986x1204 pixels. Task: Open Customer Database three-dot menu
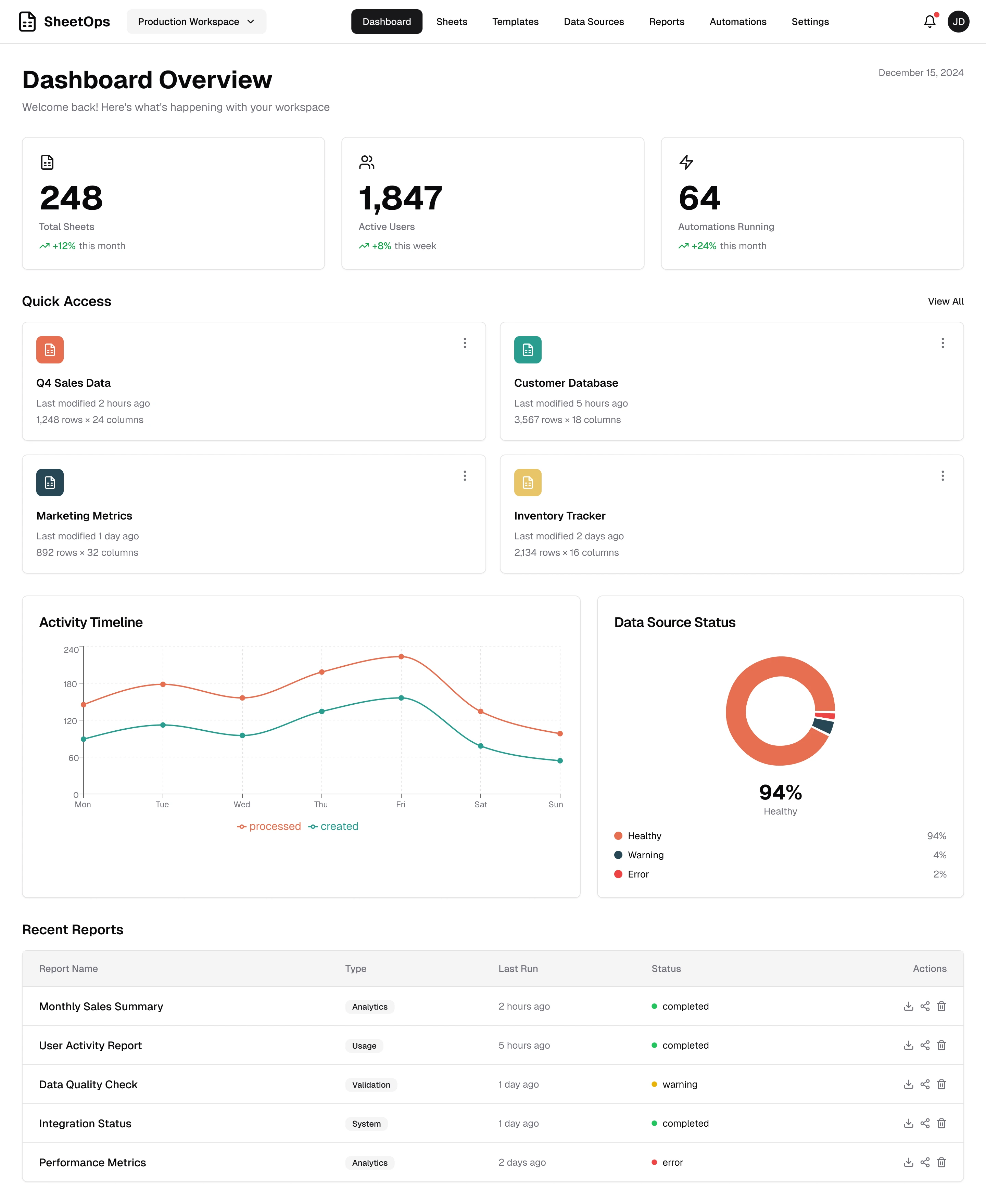[x=942, y=343]
